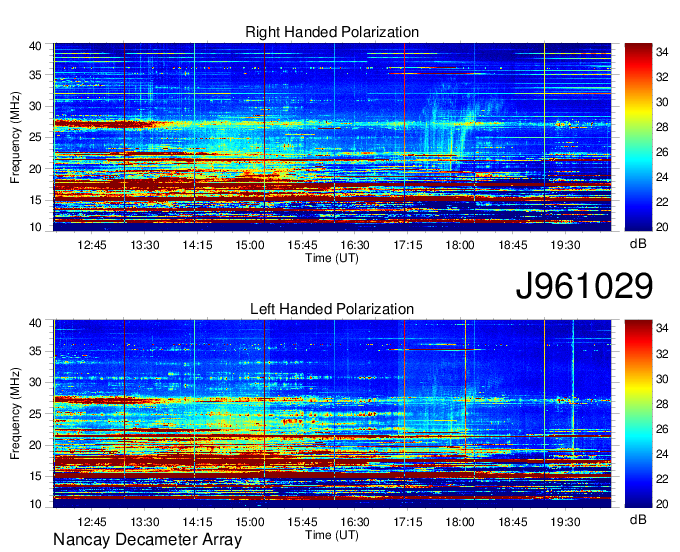Click the 28 dB value on the upper color bar
Viewport: 680px width, 552px height.
[662, 127]
